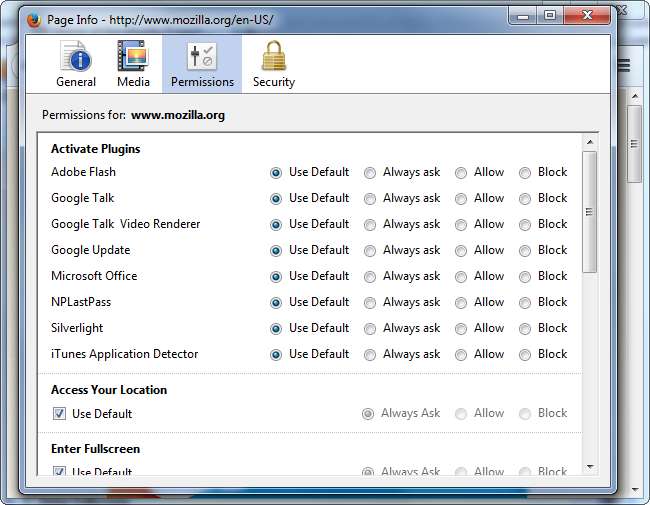Open the General tab icon
This screenshot has height=505, width=650.
pos(75,58)
